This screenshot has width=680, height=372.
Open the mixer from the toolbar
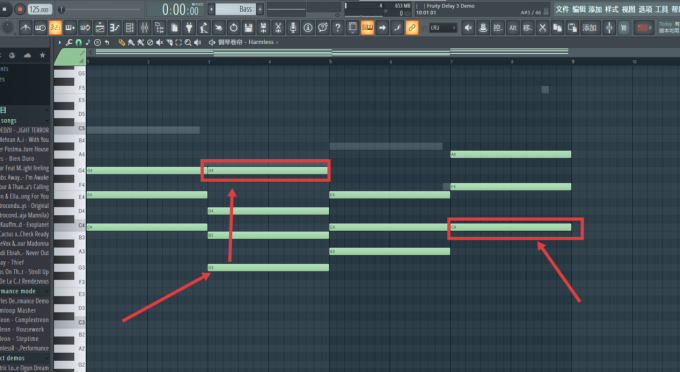[144, 28]
